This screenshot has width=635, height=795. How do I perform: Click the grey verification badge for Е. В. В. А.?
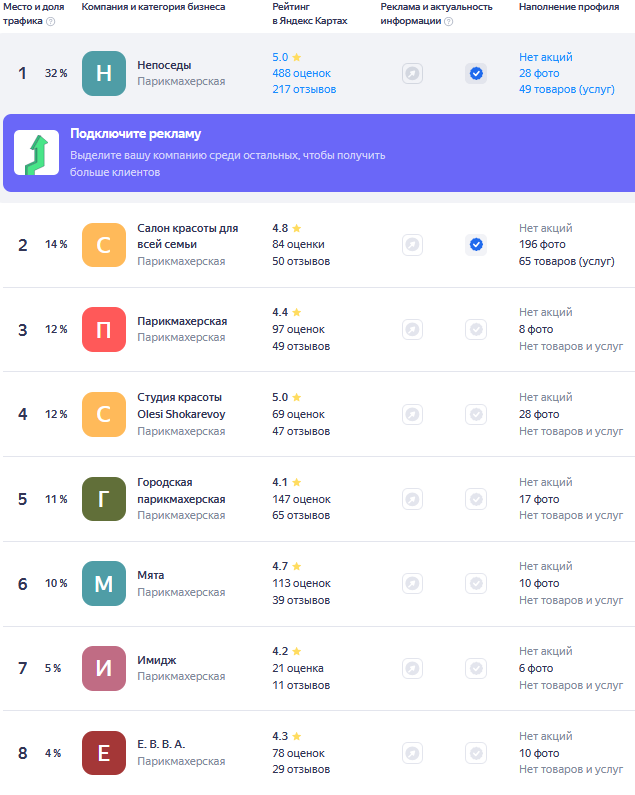tap(476, 753)
